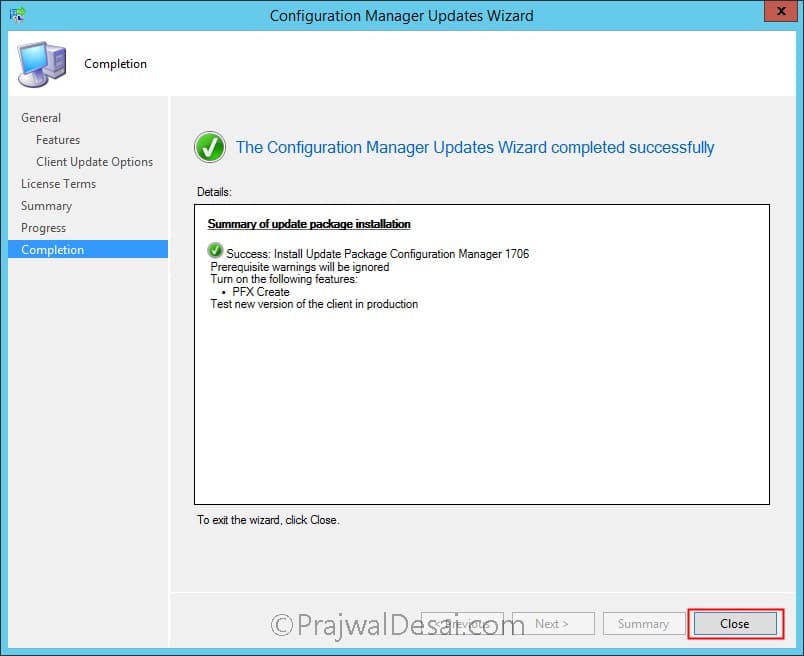Click the Summary button at the bottom

644,624
